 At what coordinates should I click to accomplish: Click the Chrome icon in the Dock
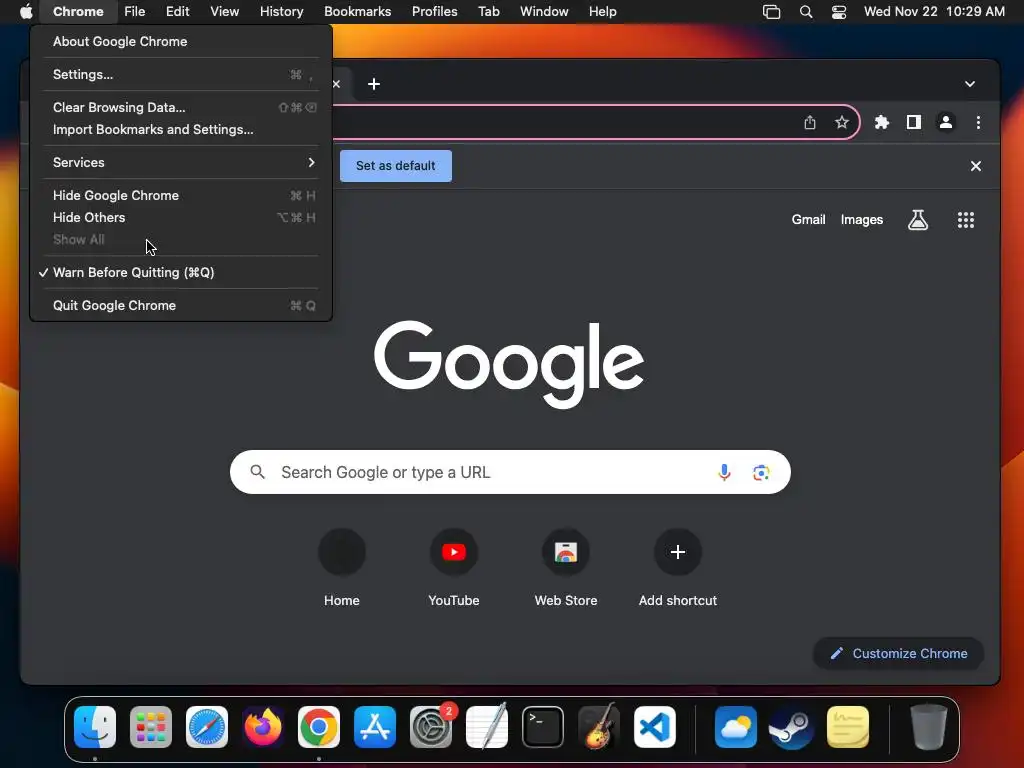pyautogui.click(x=319, y=727)
